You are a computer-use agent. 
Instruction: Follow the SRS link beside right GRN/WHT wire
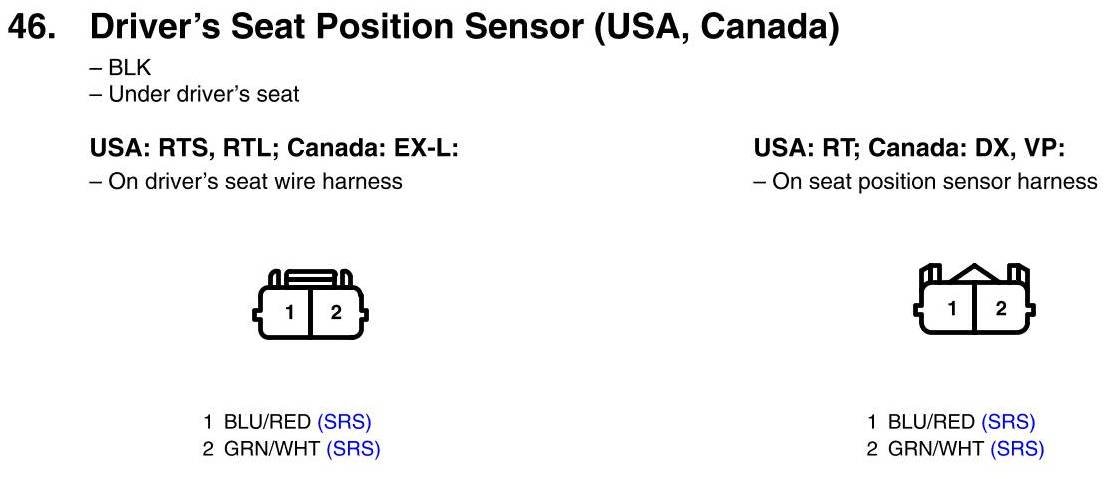point(1017,449)
